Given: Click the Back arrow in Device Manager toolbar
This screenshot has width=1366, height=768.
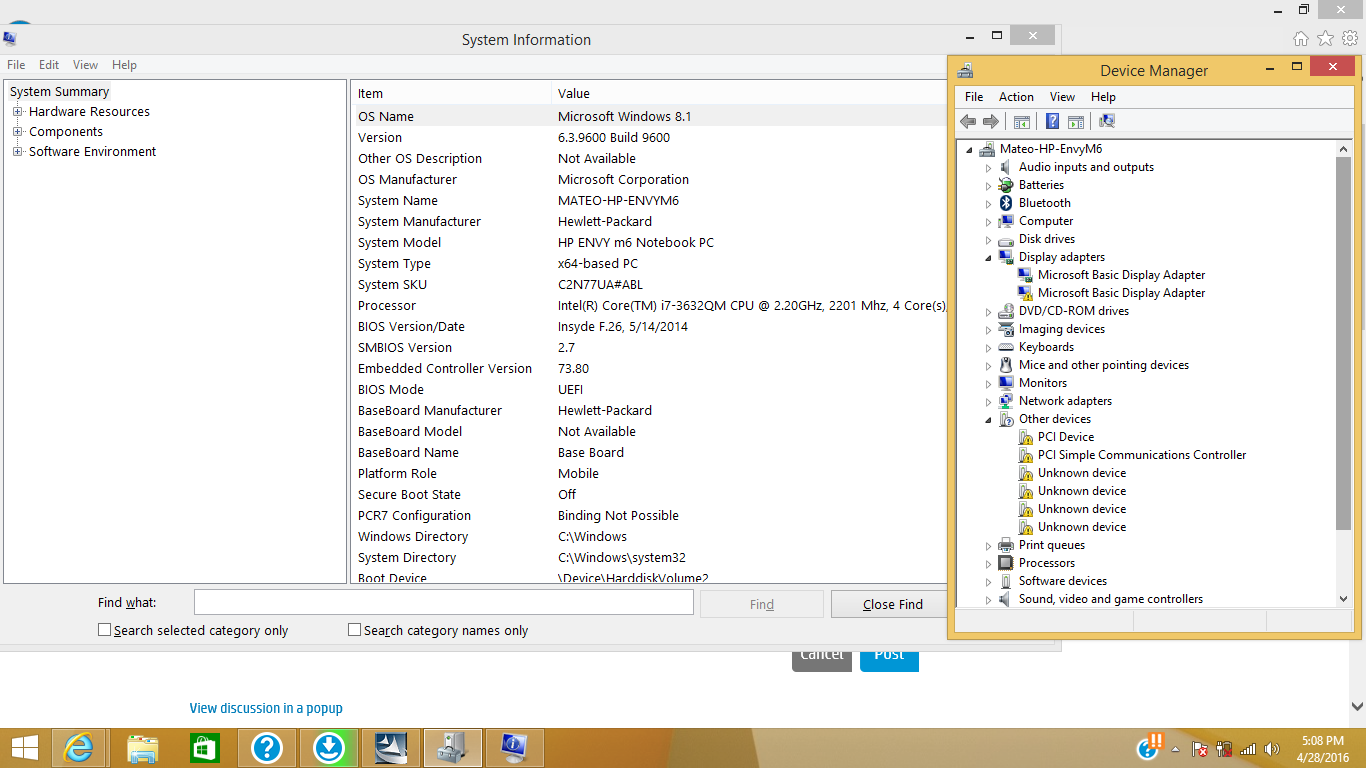Looking at the screenshot, I should point(968,121).
